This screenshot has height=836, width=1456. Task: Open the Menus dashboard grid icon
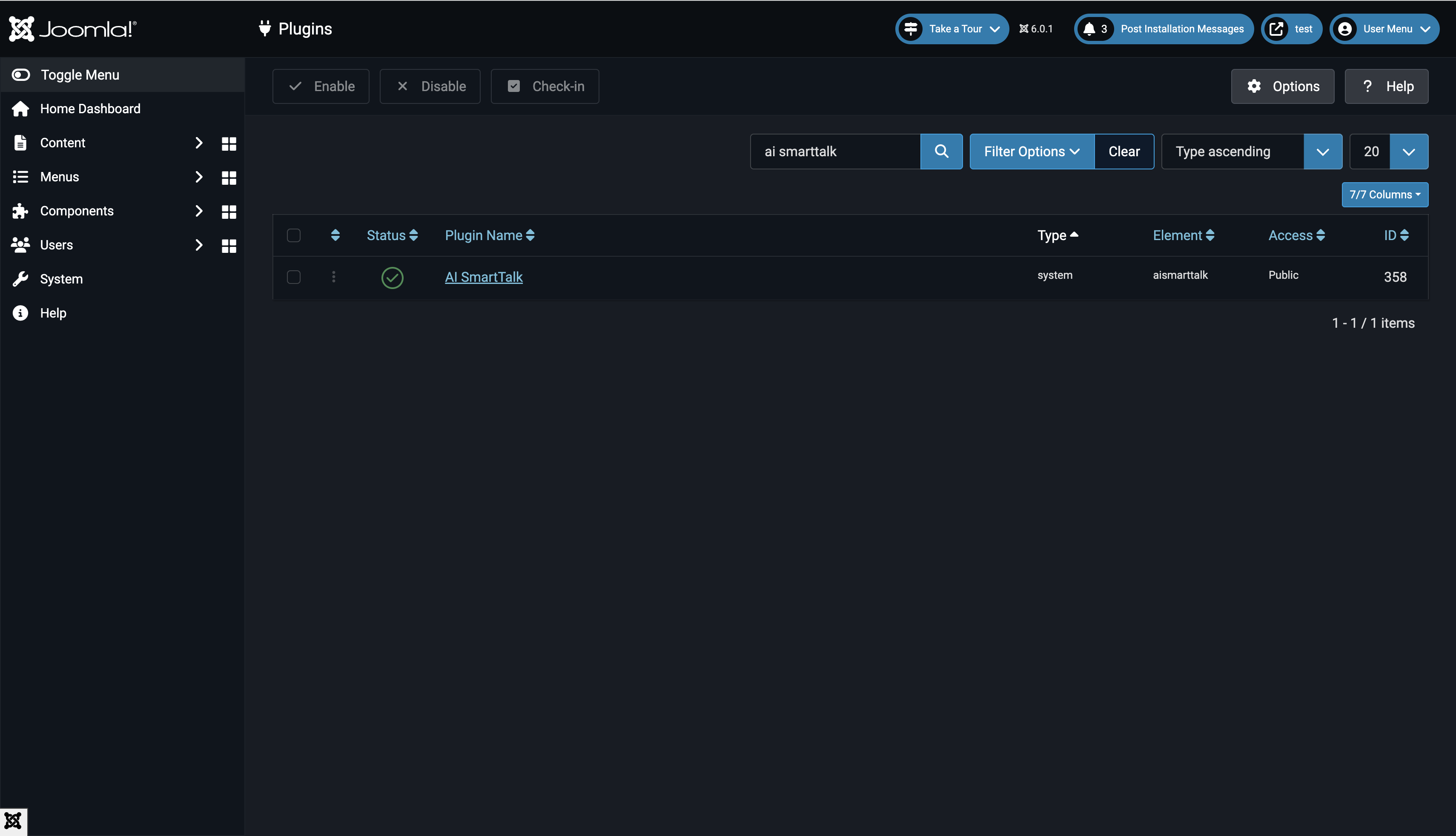click(x=229, y=178)
